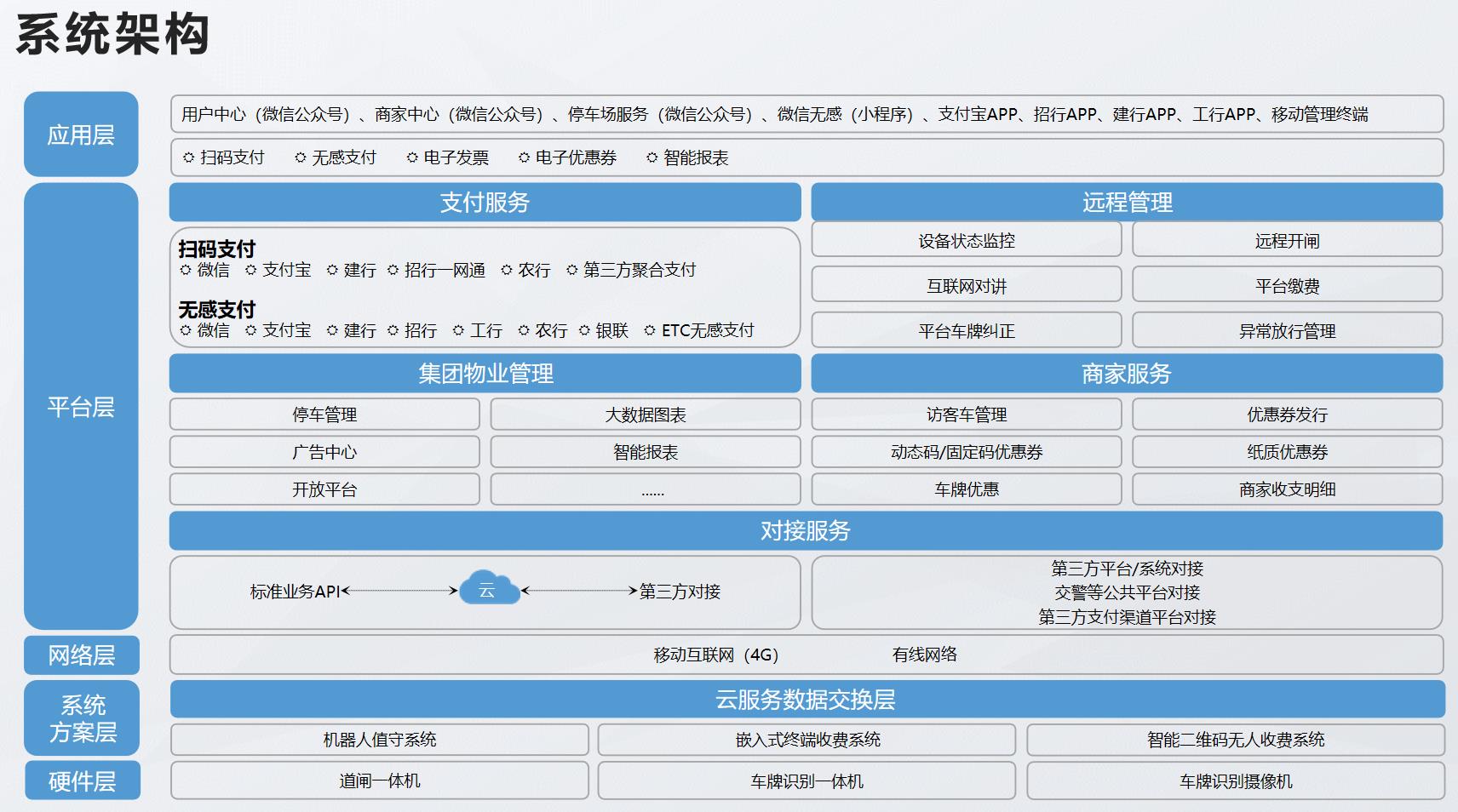Click the 交警等公共平台对接 text
This screenshot has width=1458, height=812.
tap(1127, 592)
